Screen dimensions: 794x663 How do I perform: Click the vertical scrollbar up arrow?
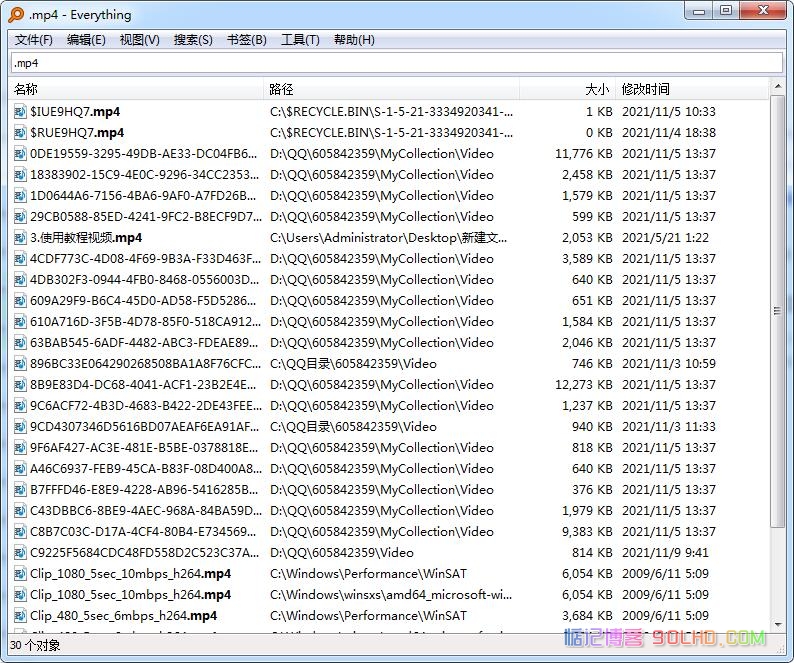(777, 87)
